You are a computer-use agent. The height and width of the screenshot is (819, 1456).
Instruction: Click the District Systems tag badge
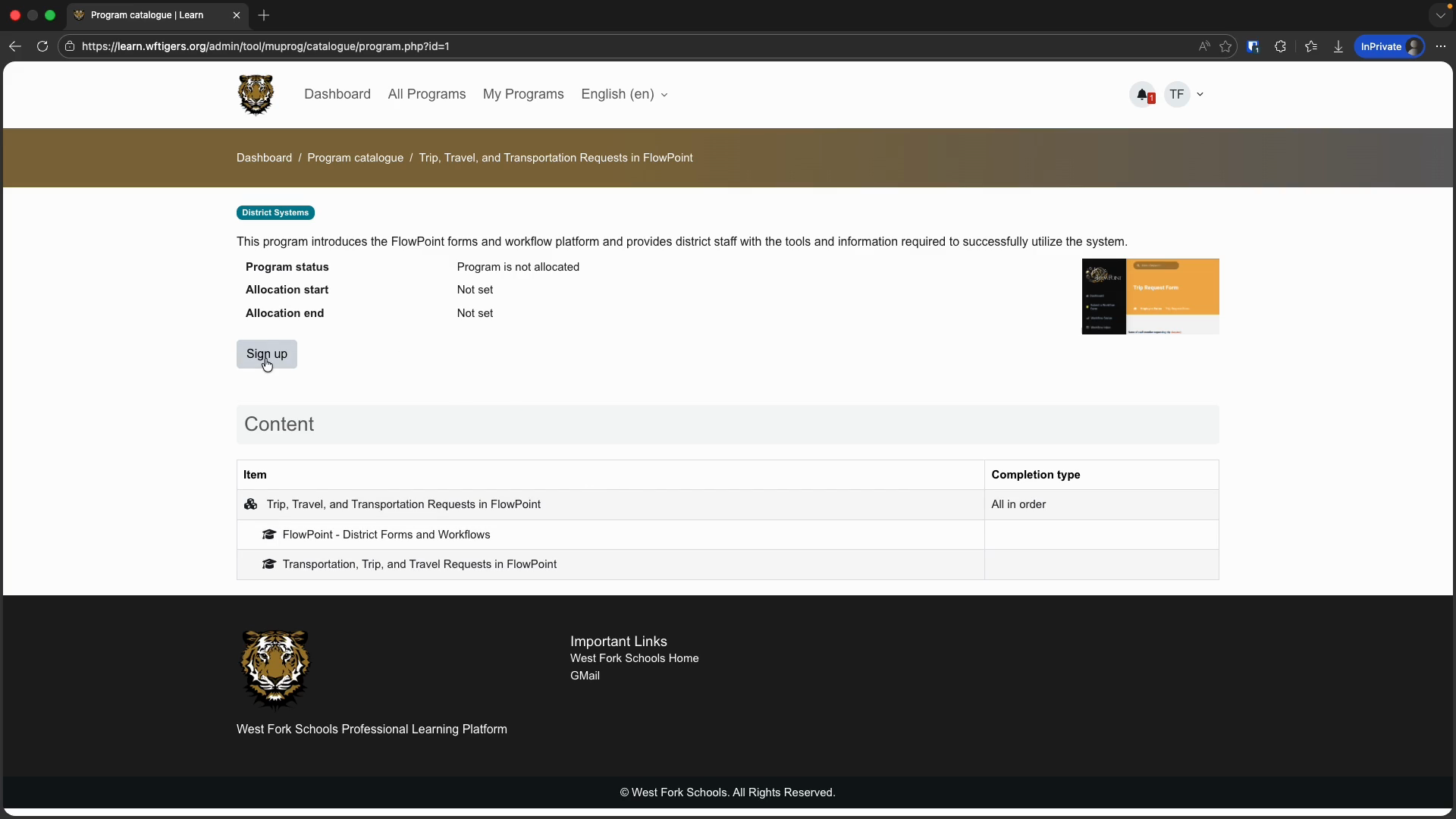tap(275, 212)
